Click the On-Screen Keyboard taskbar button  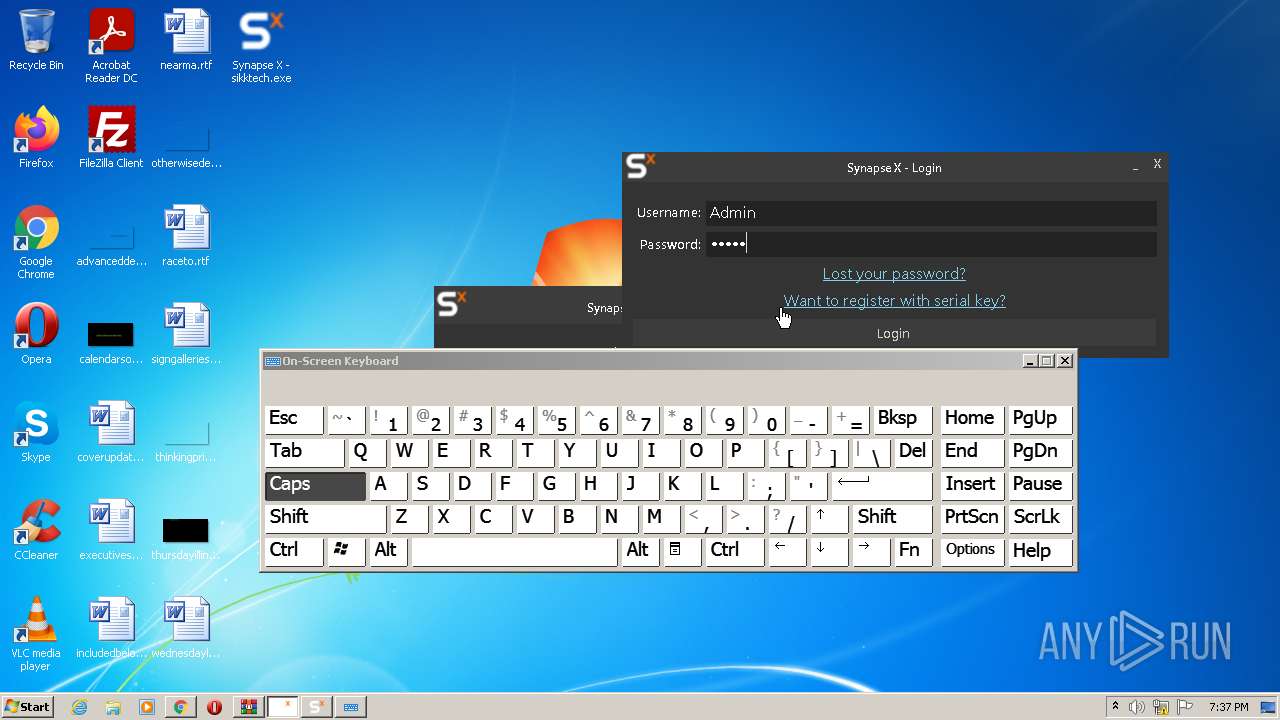[351, 707]
